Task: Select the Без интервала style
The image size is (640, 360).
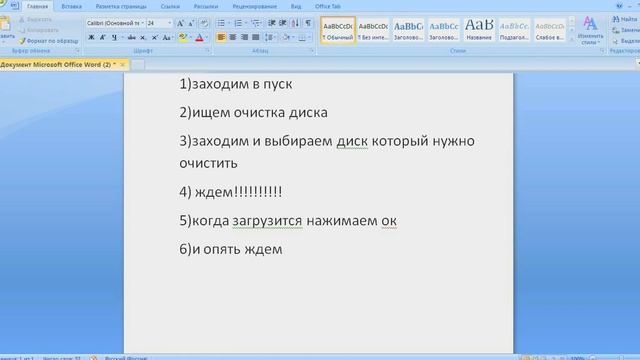Action: coord(373,30)
